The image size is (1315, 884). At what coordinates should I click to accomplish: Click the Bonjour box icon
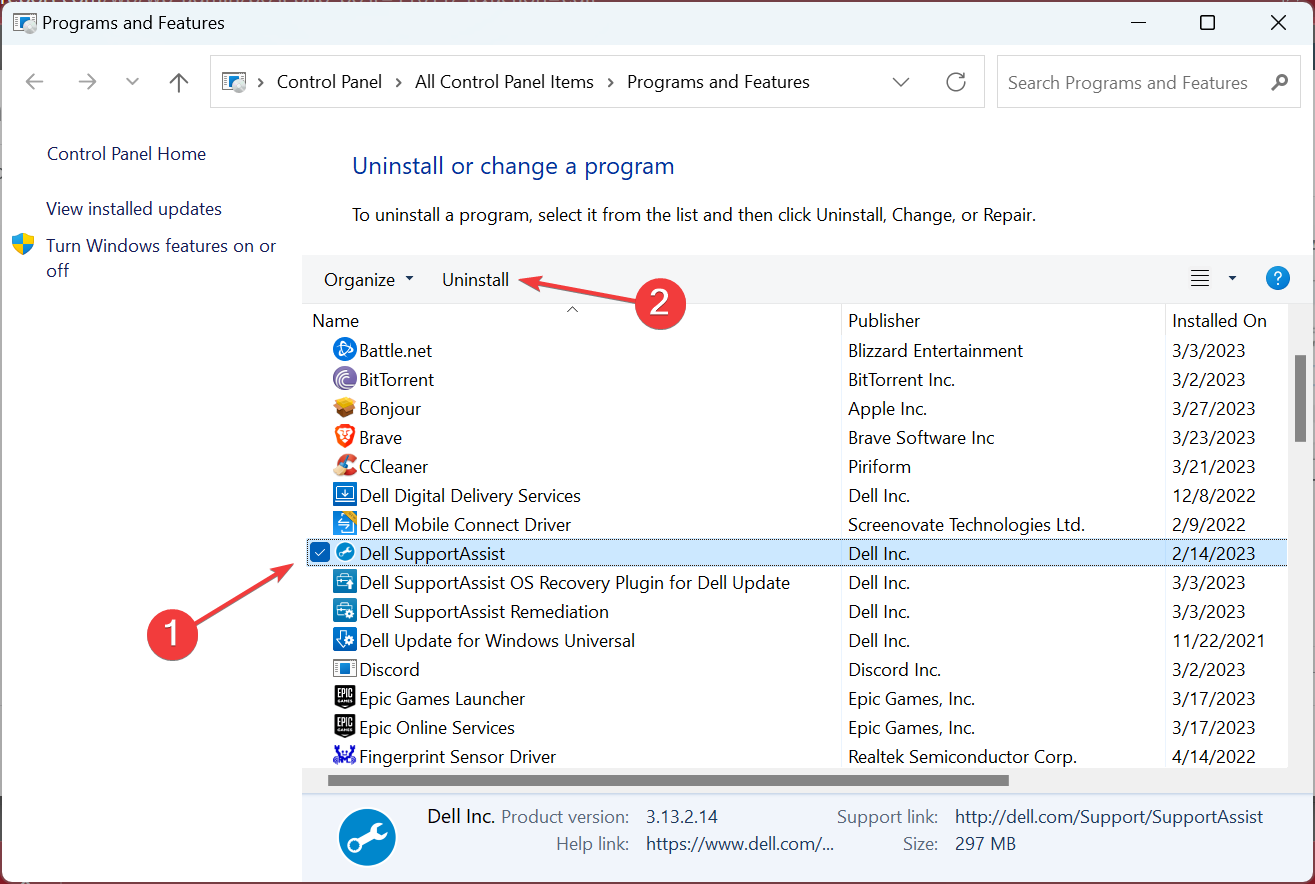(x=344, y=408)
